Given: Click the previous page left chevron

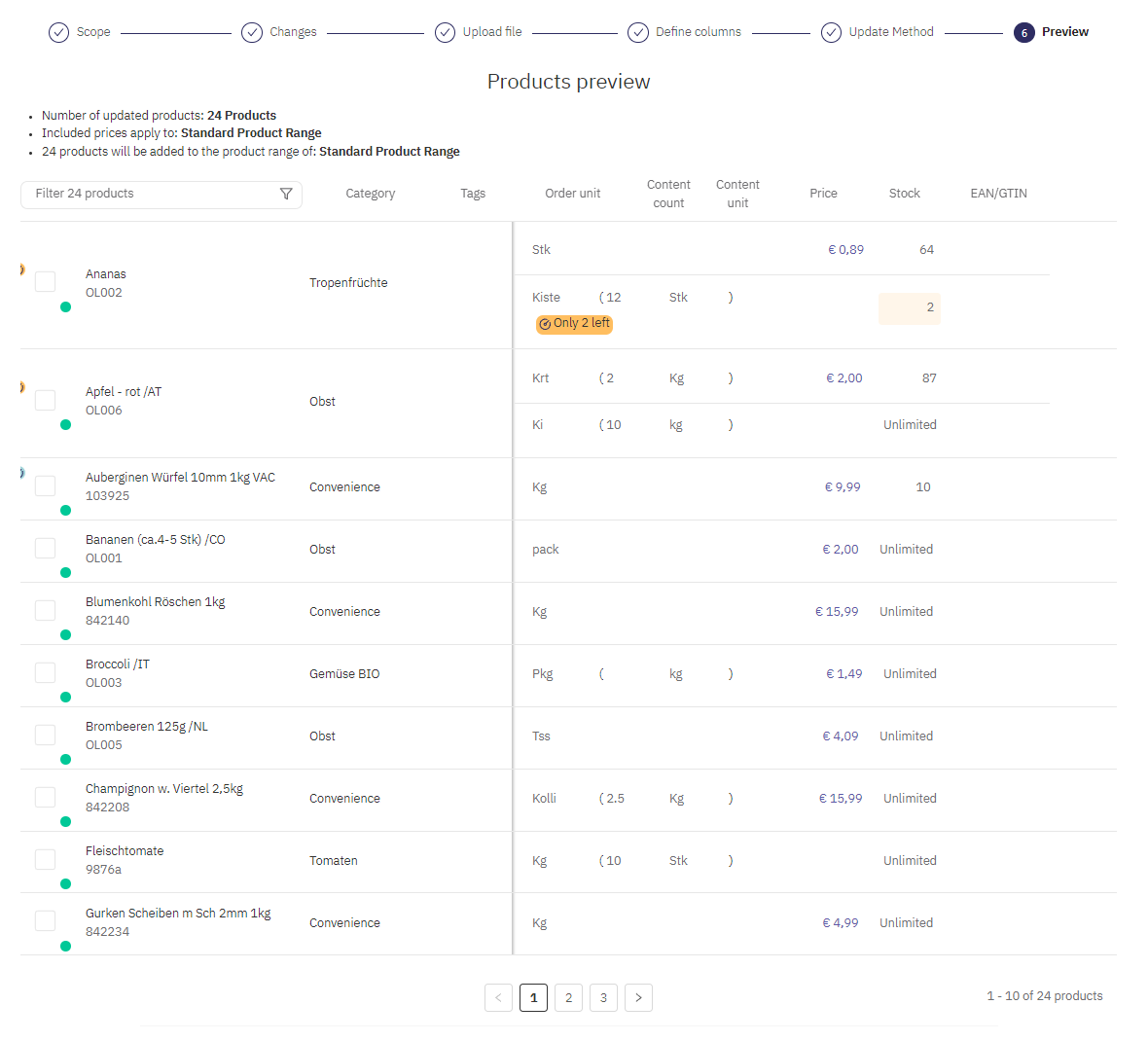Looking at the screenshot, I should click(498, 997).
